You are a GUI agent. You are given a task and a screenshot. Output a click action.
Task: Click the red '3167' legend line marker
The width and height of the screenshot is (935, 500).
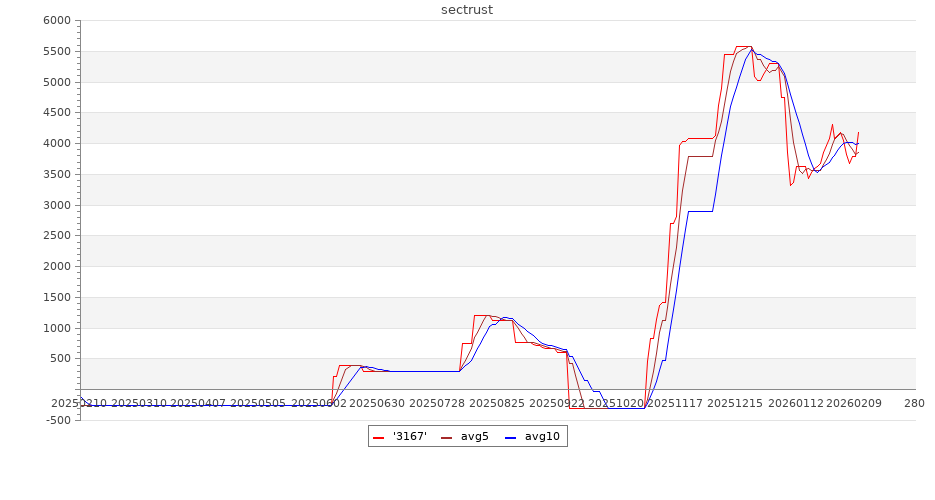point(378,437)
